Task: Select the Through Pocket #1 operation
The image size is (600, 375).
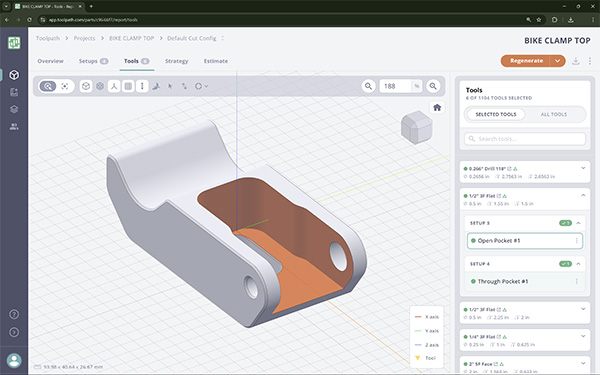Action: tap(525, 281)
